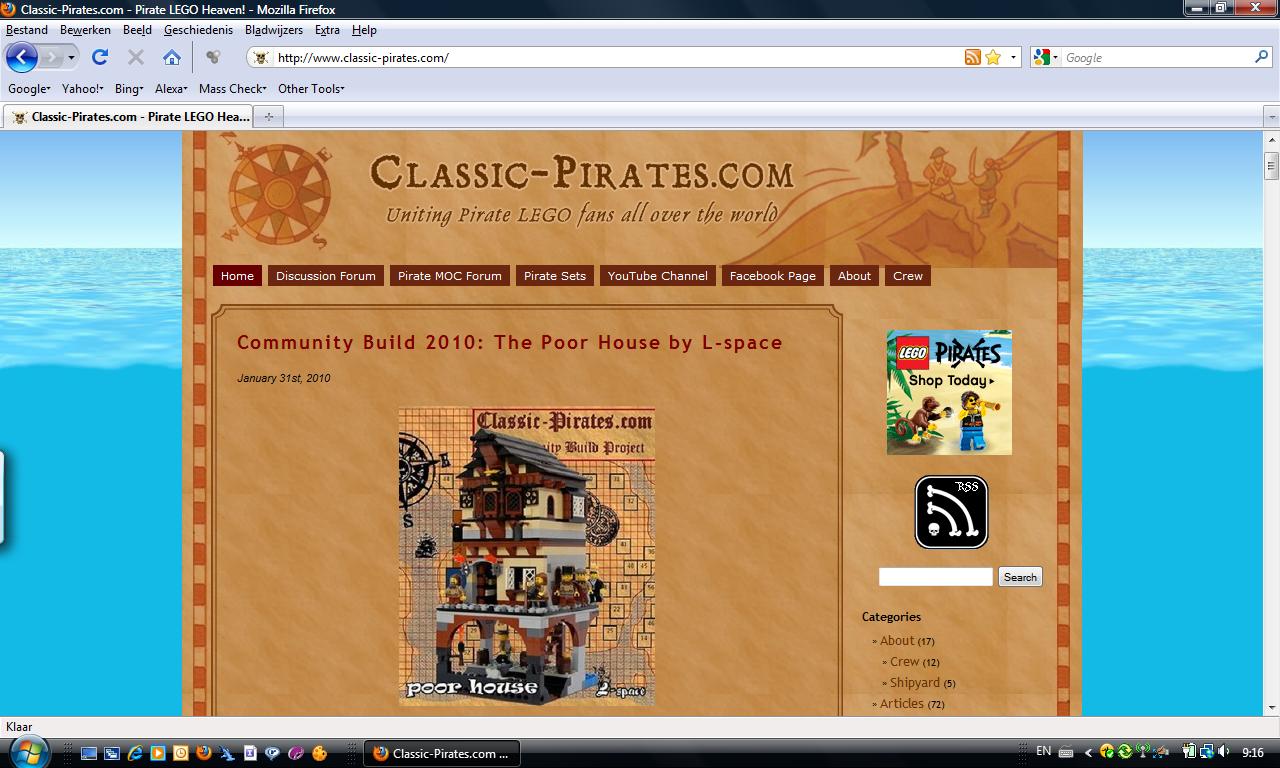Click into the Google search field
Screen dimensions: 1280x768
pyautogui.click(x=1156, y=57)
